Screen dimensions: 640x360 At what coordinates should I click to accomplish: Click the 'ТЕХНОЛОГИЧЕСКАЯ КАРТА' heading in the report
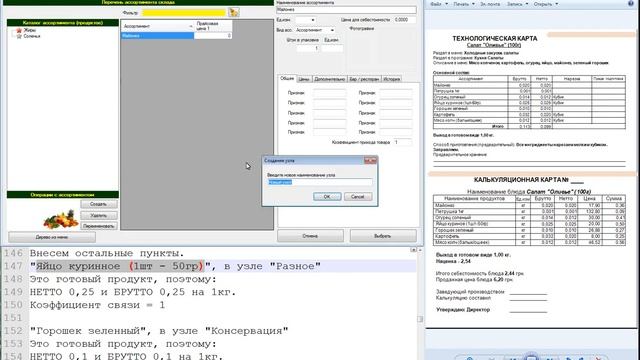coord(495,38)
